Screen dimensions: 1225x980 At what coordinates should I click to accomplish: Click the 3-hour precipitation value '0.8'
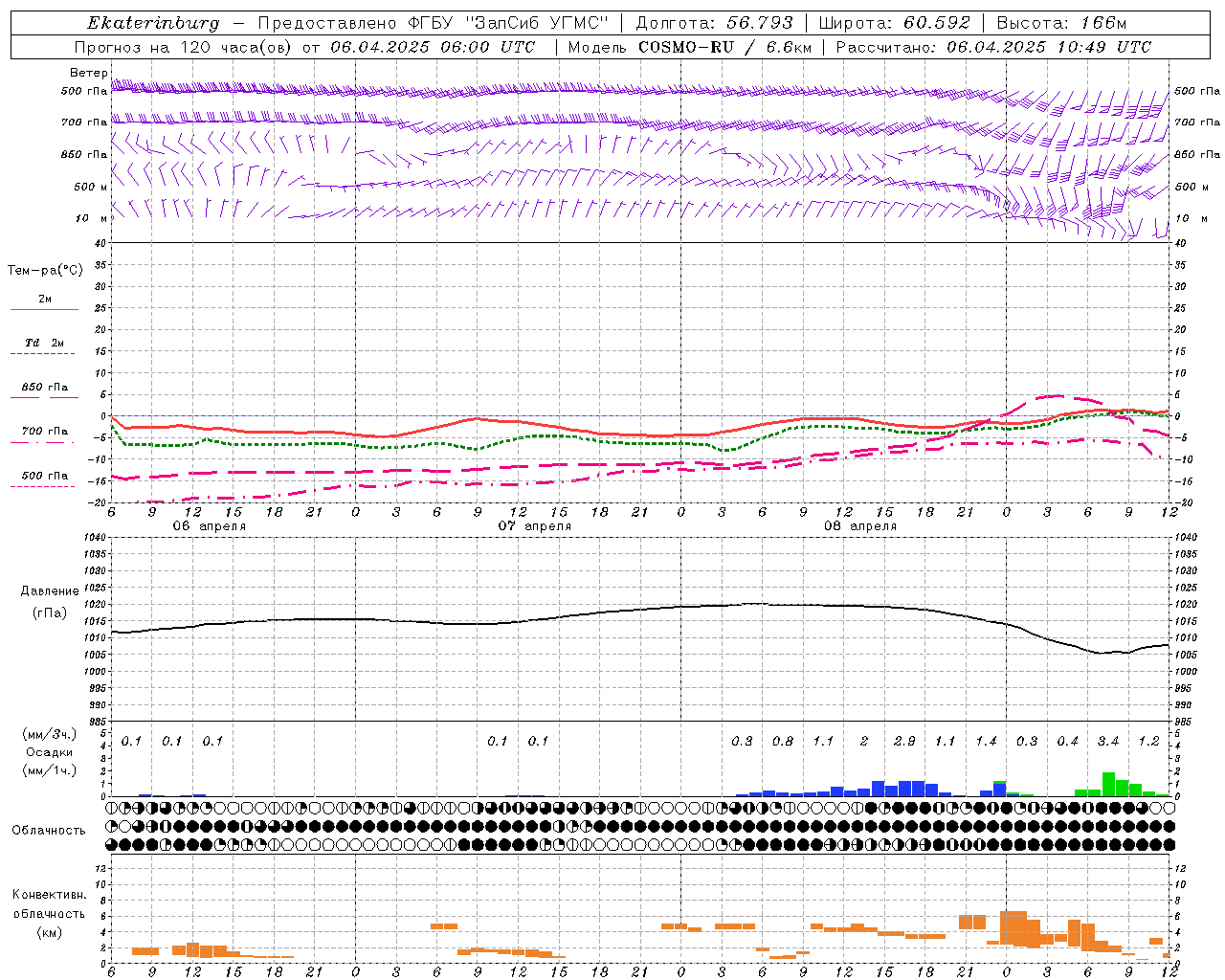pyautogui.click(x=782, y=741)
